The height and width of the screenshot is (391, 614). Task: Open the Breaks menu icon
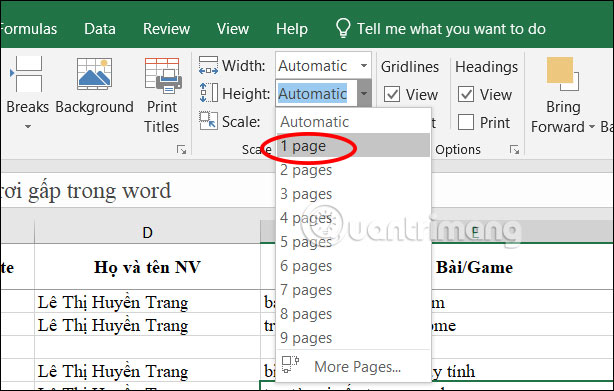tap(26, 74)
